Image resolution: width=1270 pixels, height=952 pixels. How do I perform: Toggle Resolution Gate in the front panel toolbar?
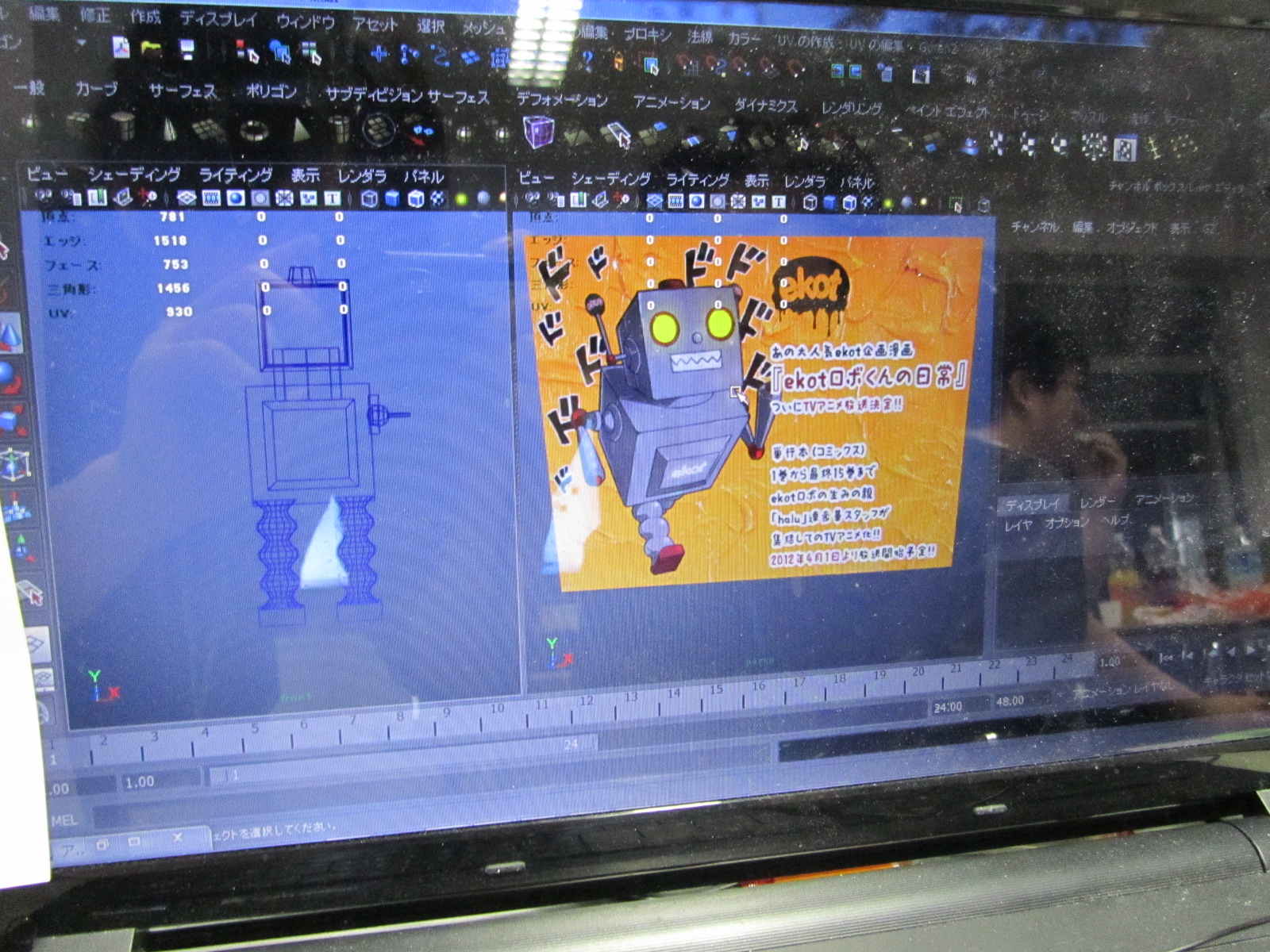tap(235, 198)
